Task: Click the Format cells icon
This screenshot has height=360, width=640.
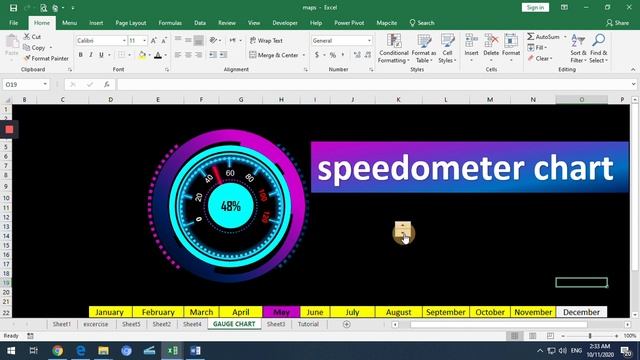Action: (511, 41)
